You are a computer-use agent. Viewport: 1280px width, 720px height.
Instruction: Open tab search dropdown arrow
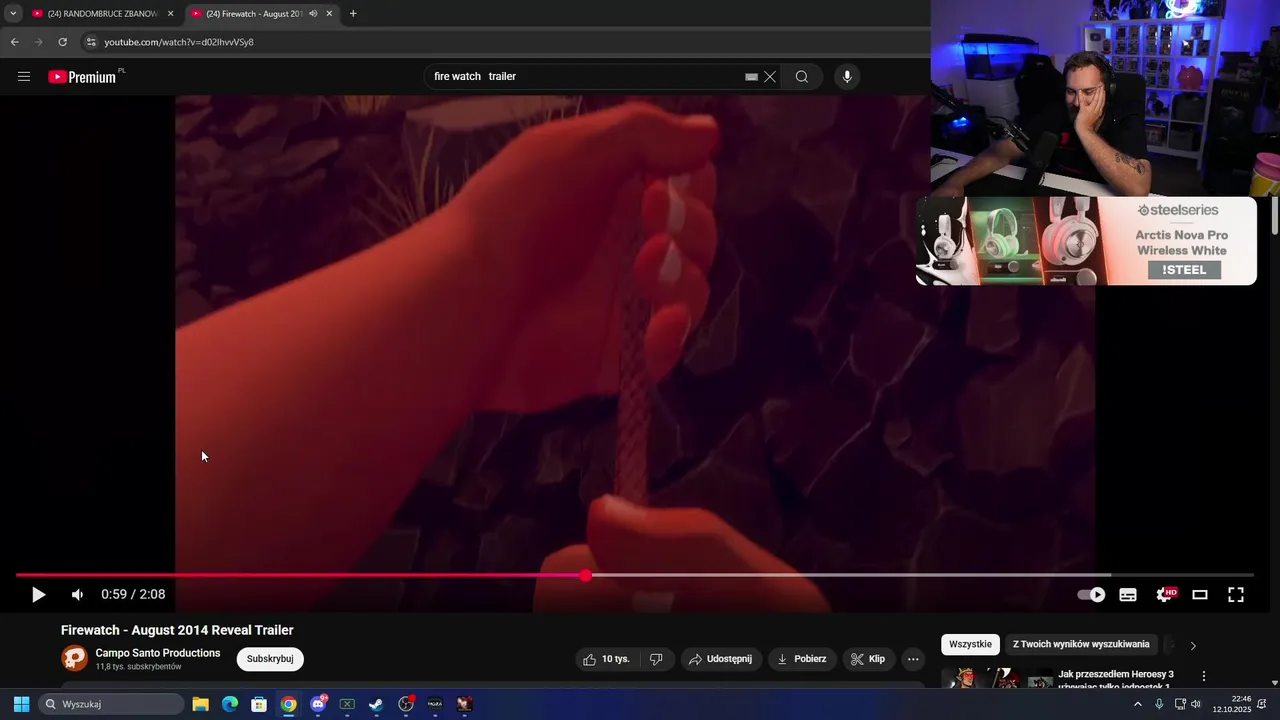(x=13, y=14)
